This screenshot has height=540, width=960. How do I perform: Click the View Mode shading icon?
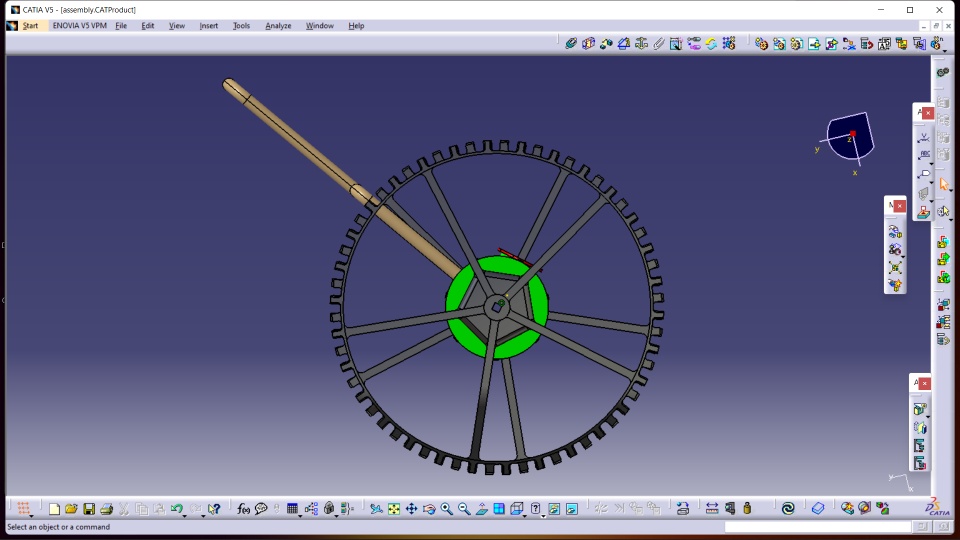click(536, 509)
